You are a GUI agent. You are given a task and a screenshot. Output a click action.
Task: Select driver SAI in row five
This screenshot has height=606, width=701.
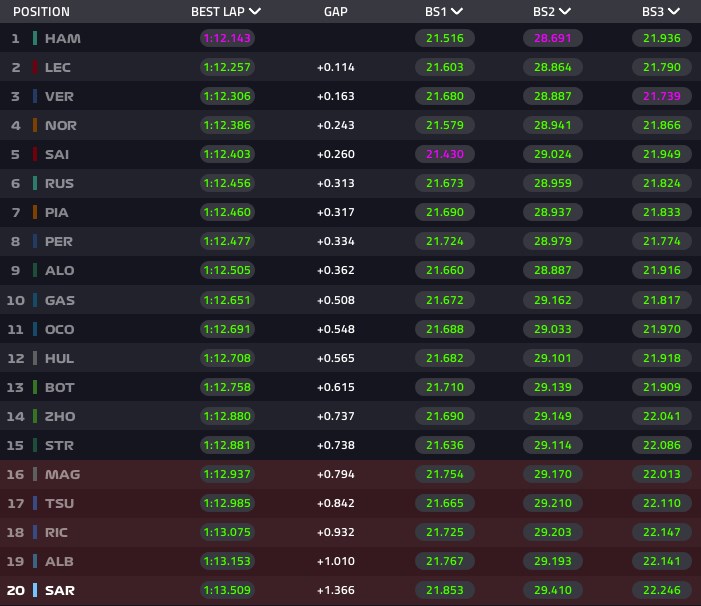[x=57, y=155]
